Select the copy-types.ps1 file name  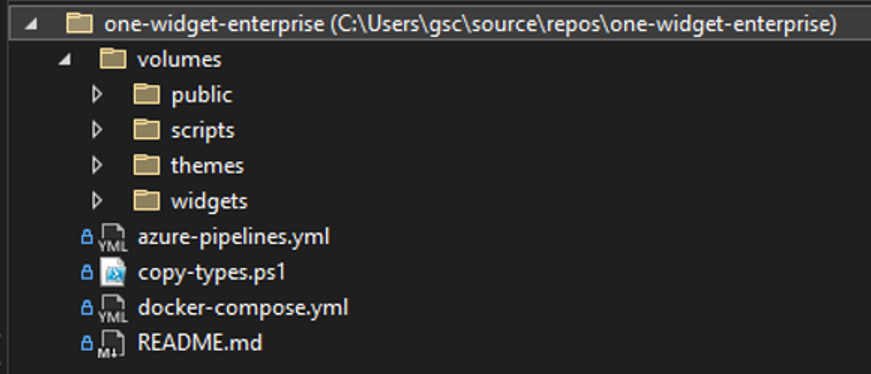click(x=212, y=273)
